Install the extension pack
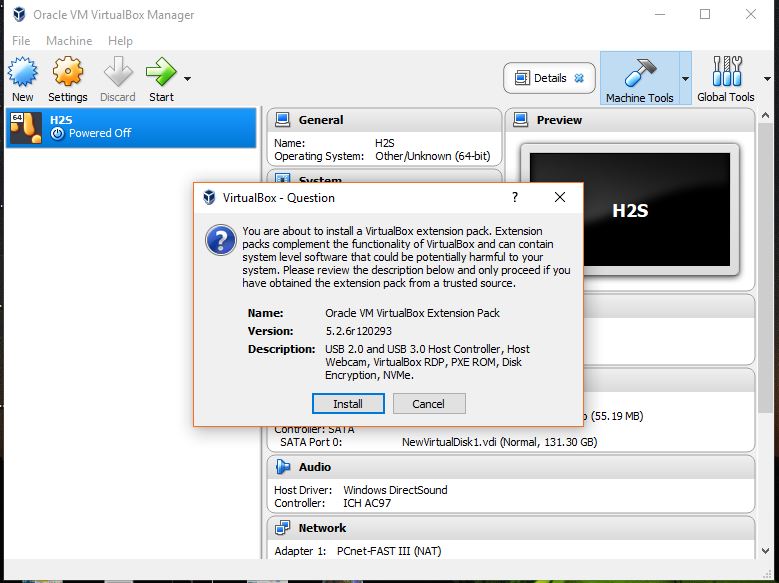Screen dimensions: 779x583 [348, 404]
